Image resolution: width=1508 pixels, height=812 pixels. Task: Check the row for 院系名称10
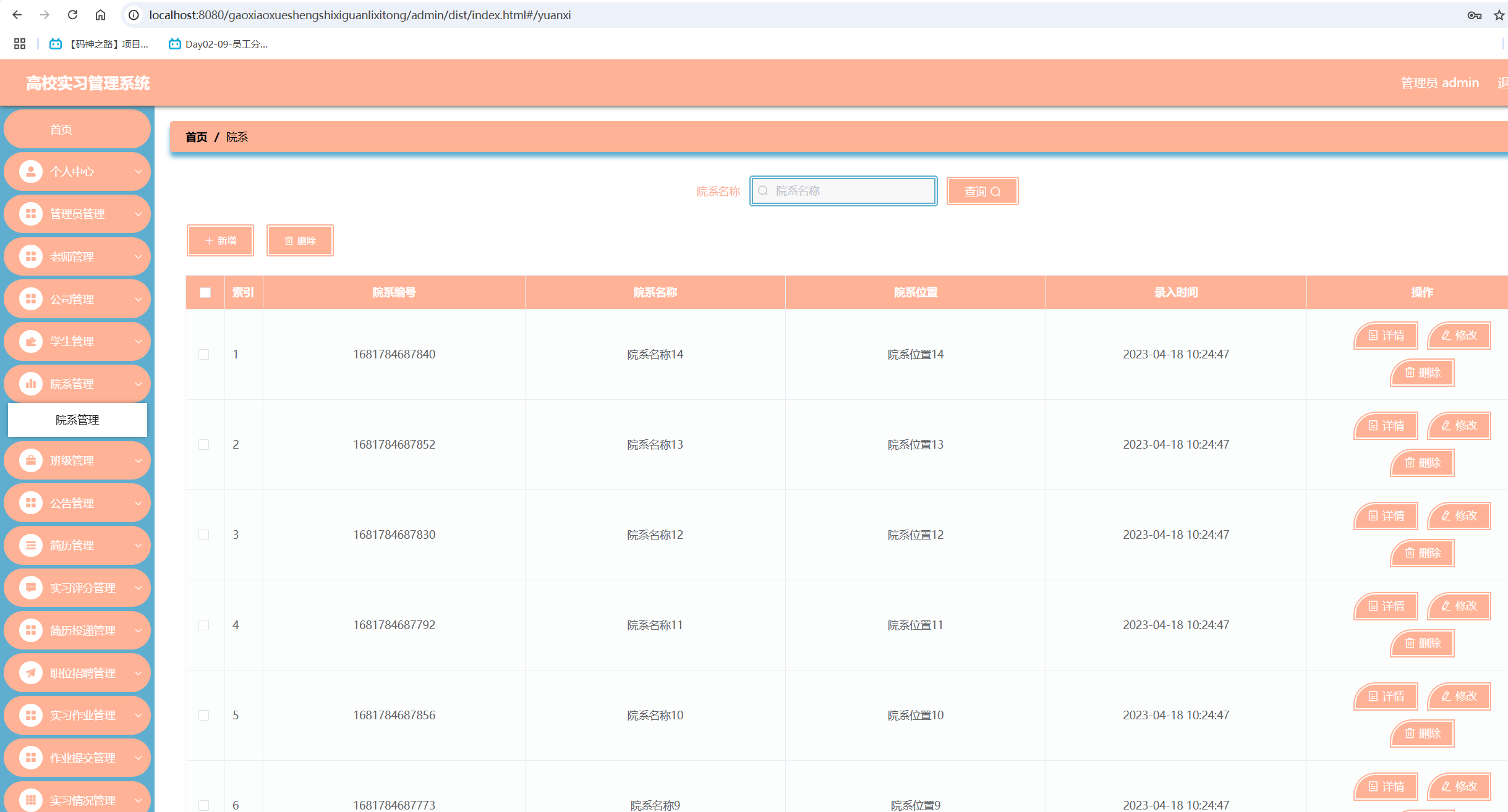203,715
